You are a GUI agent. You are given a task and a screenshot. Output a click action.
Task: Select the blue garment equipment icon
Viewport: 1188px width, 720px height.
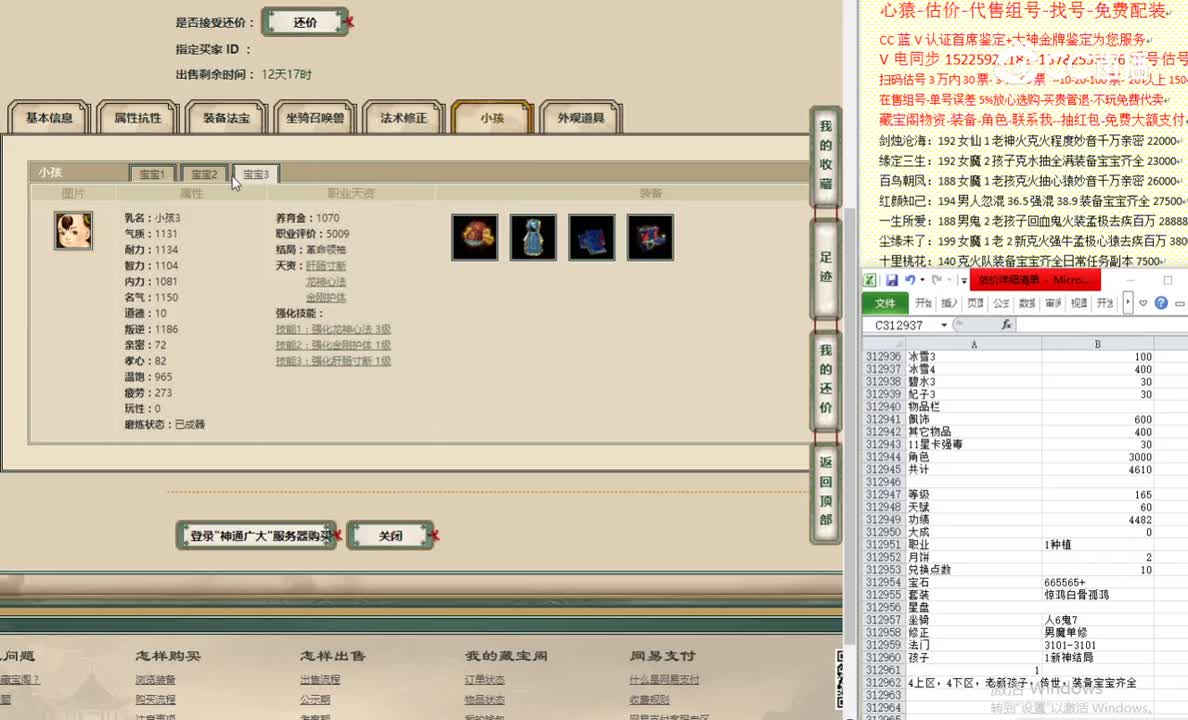(533, 237)
